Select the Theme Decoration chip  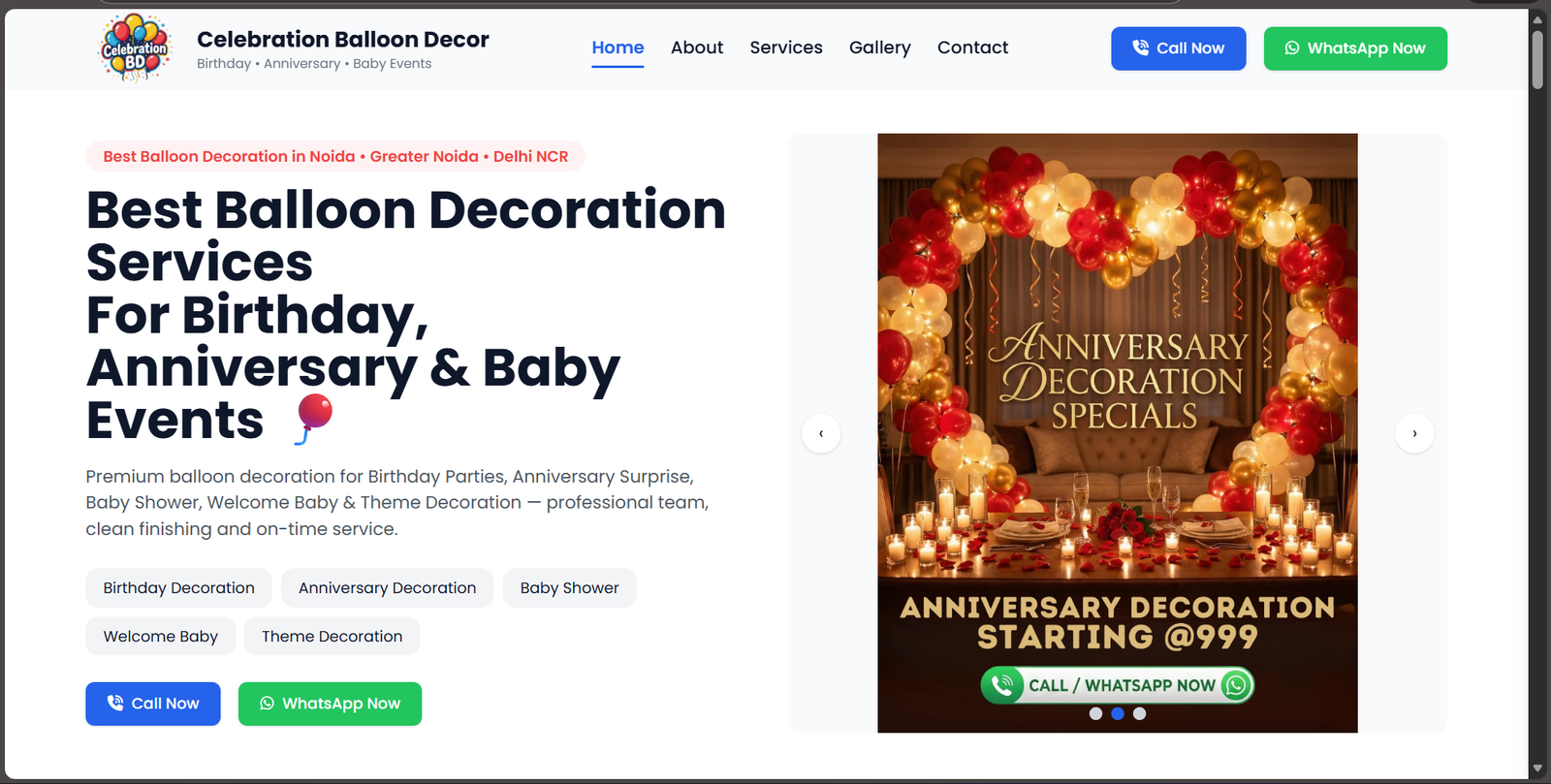click(x=332, y=637)
